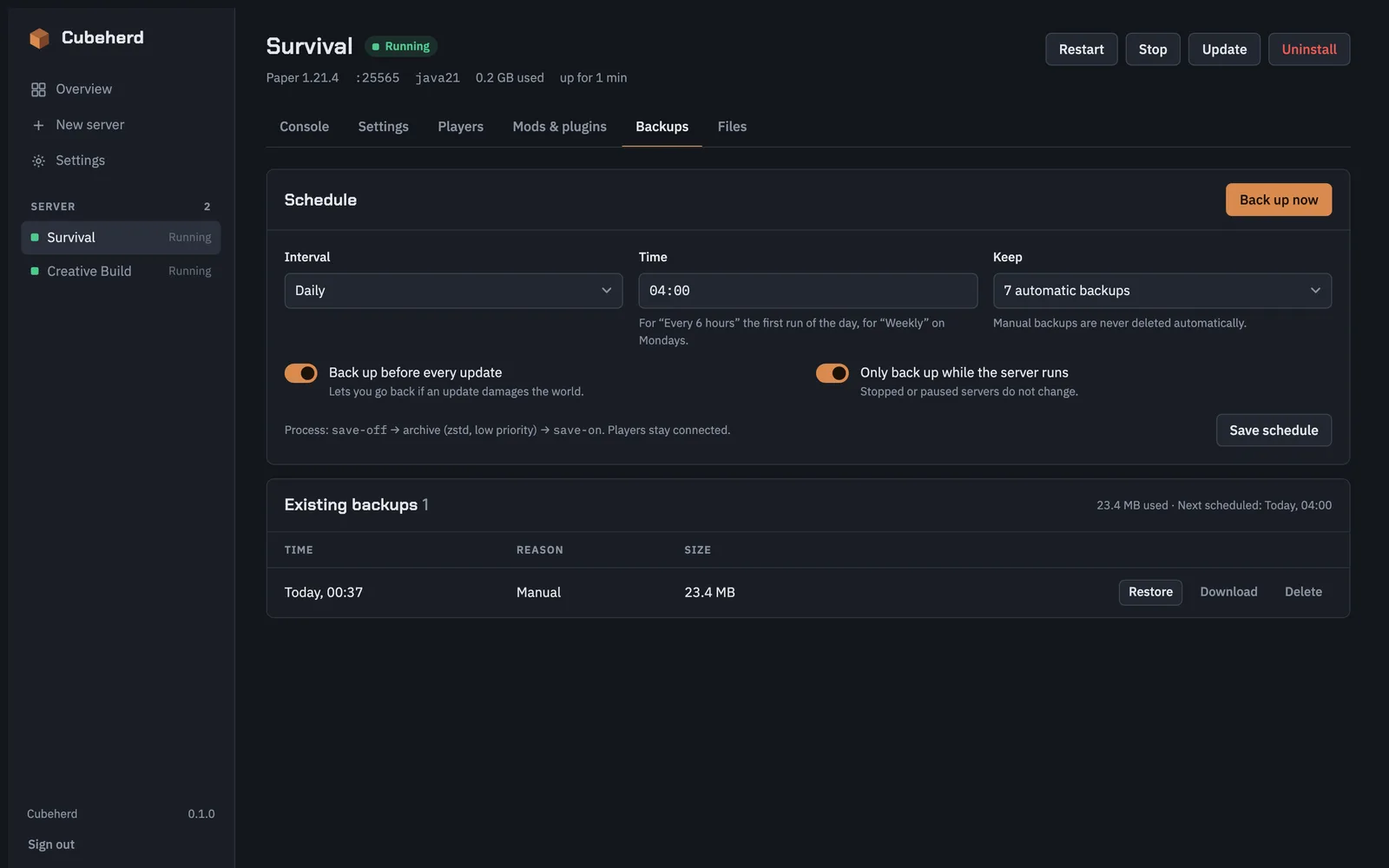Toggle Back up before every update
The image size is (1389, 868).
tap(301, 373)
